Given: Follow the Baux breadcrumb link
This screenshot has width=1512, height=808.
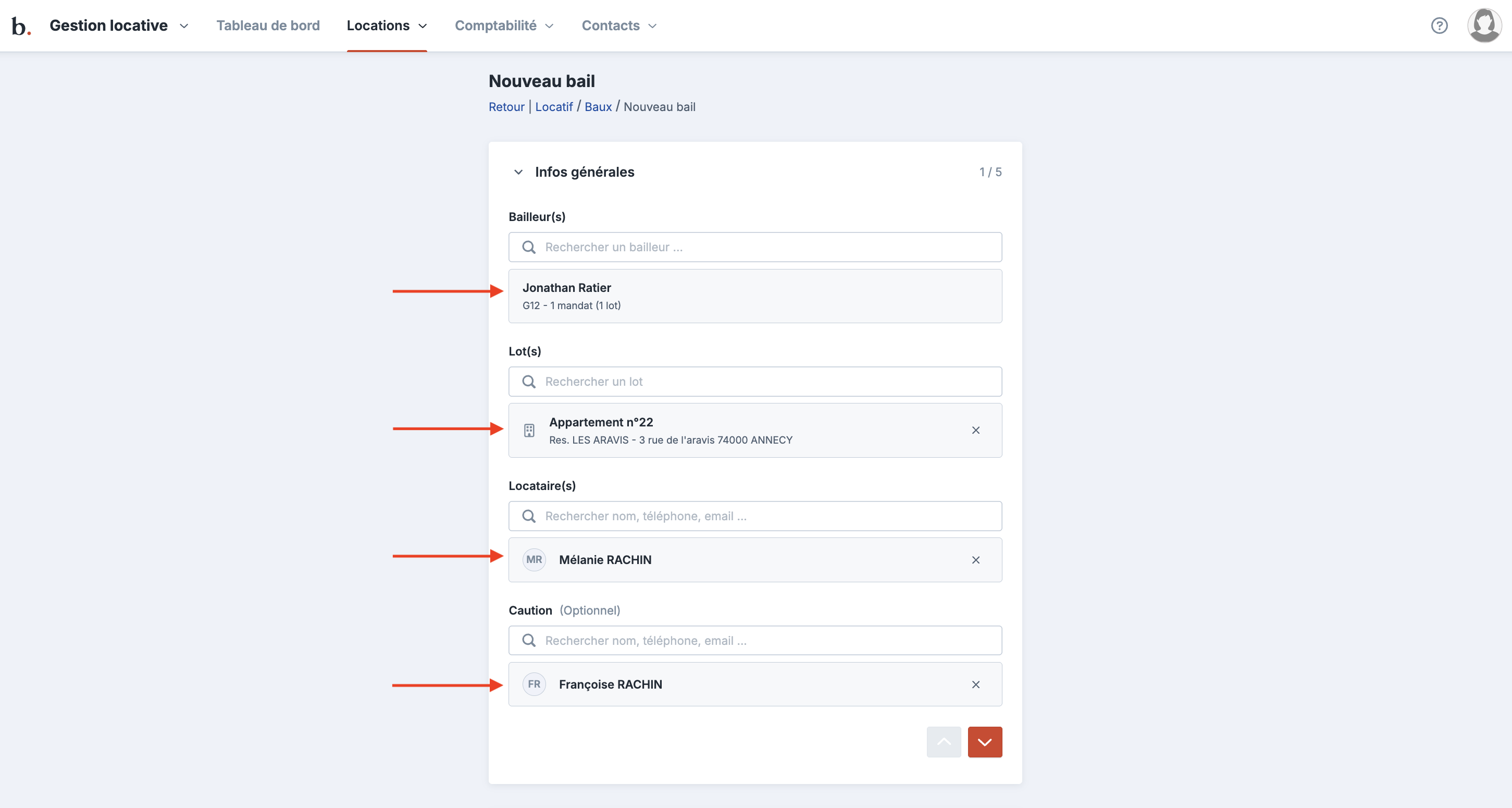Looking at the screenshot, I should (598, 107).
